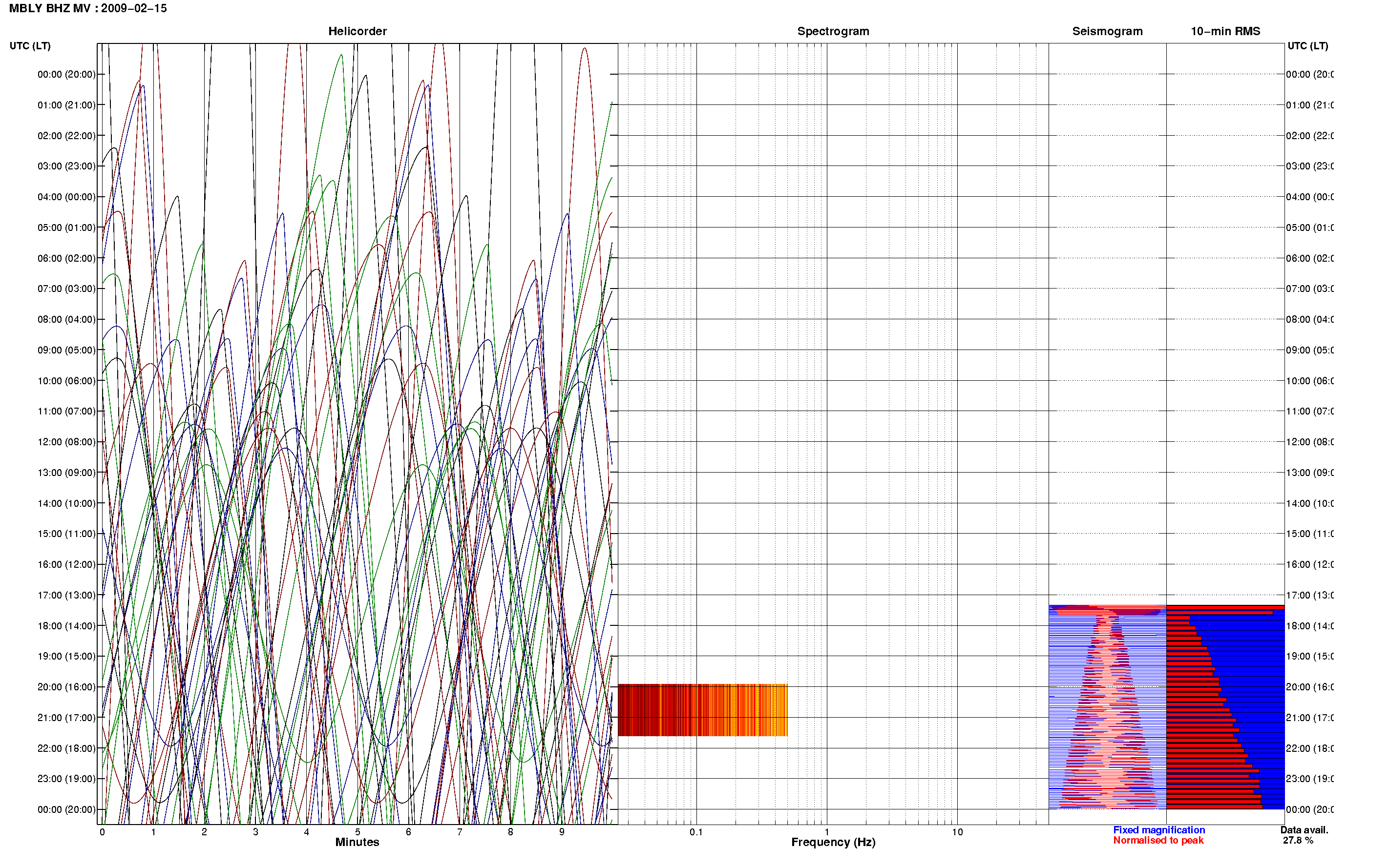The image size is (1389, 868).
Task: Select the 10-min RMS panel heading
Action: [x=1225, y=31]
